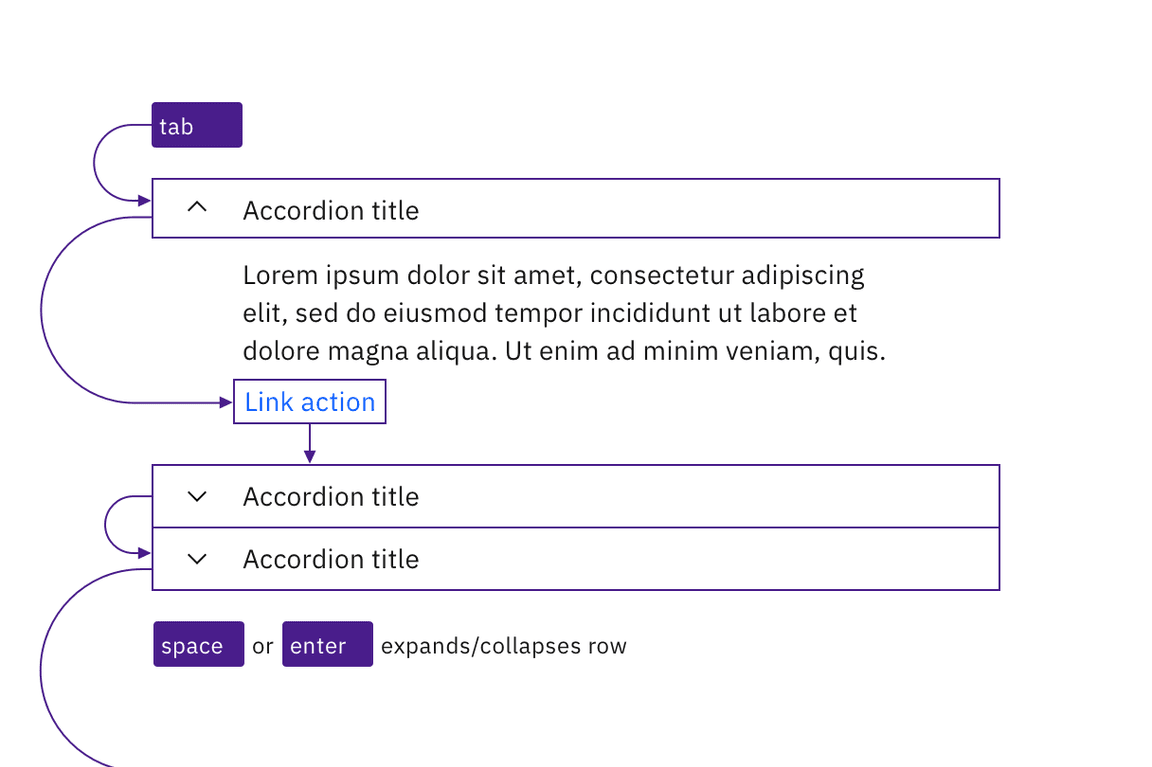
Task: Click the purple 'tab' key badge
Action: point(197,125)
